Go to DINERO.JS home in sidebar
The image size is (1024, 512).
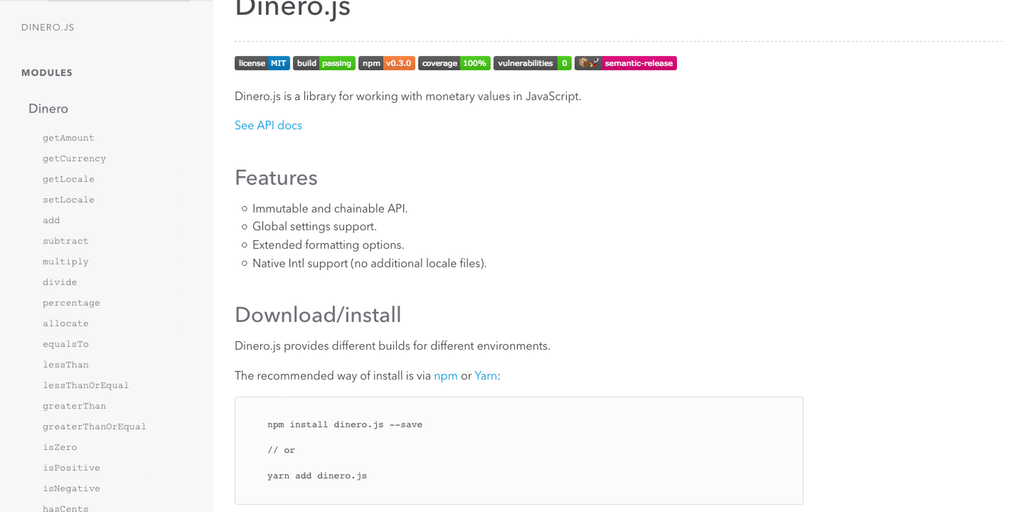point(48,27)
